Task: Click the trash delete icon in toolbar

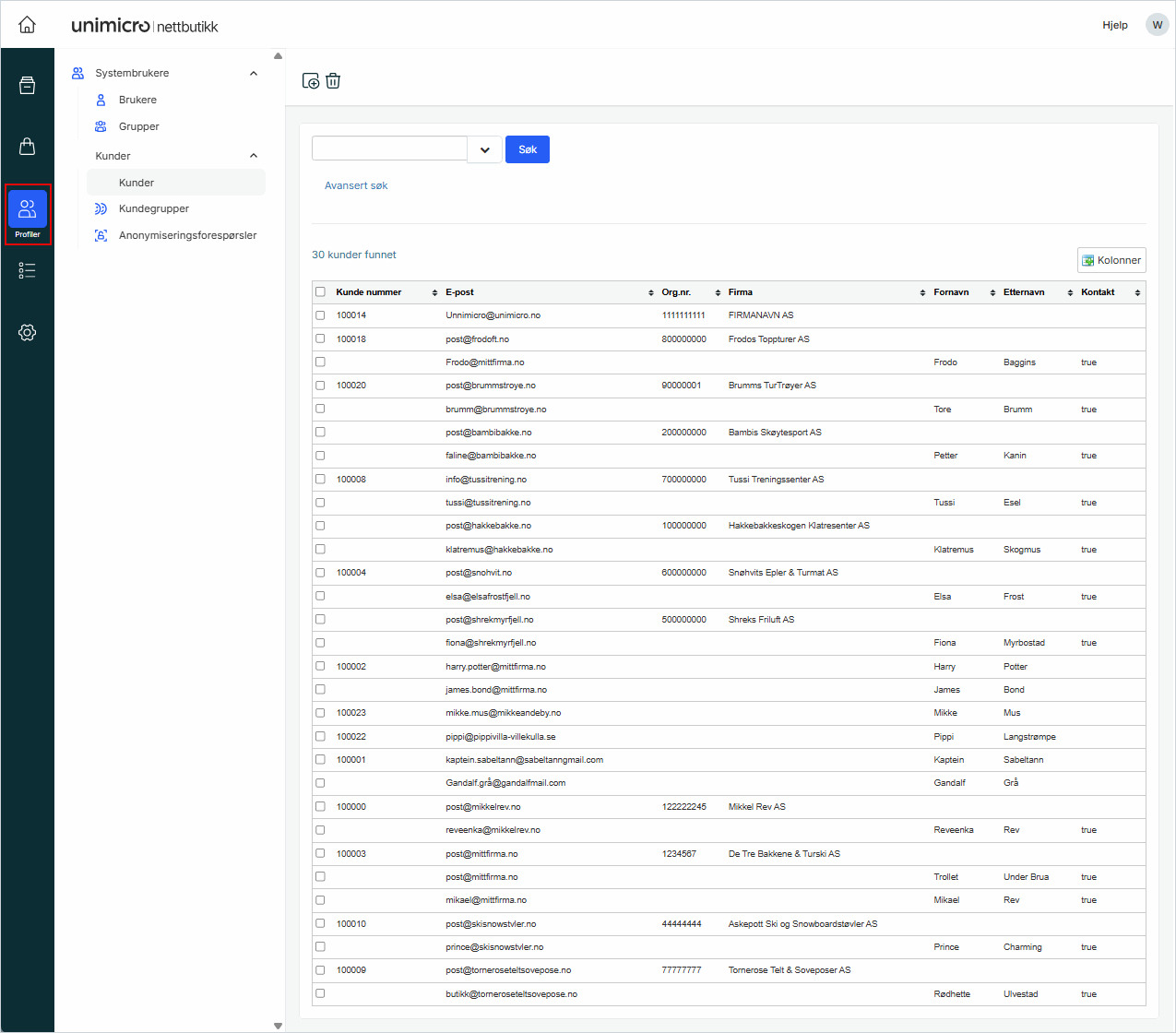Action: [x=333, y=81]
